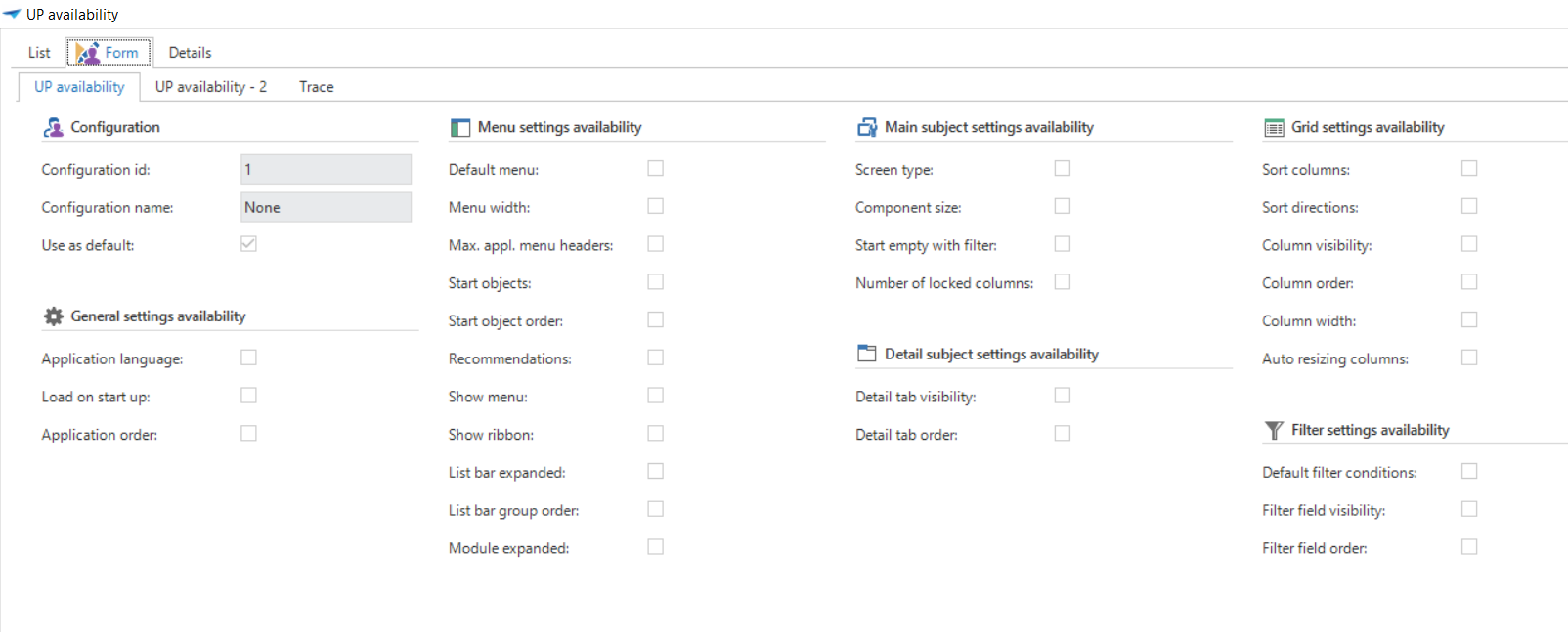Open the Trace tab
The width and height of the screenshot is (1568, 632).
[x=316, y=87]
